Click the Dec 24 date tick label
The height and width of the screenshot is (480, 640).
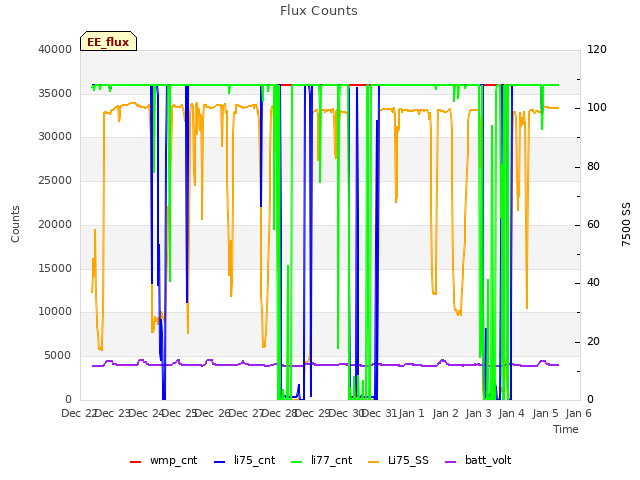pos(145,413)
